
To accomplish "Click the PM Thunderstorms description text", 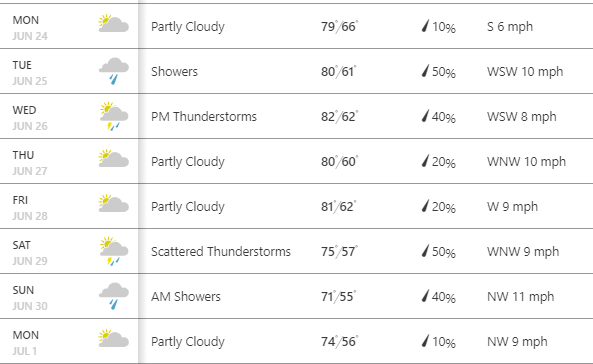I will tap(204, 117).
